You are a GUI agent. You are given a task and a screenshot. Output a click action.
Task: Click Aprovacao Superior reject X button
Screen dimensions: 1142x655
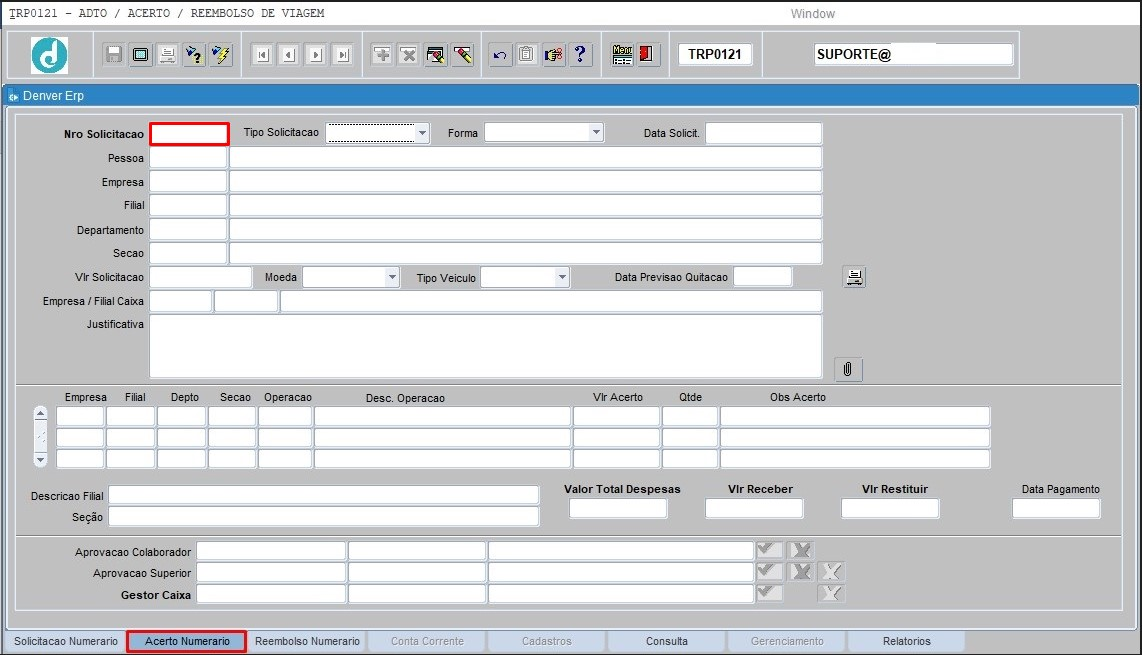(x=800, y=571)
